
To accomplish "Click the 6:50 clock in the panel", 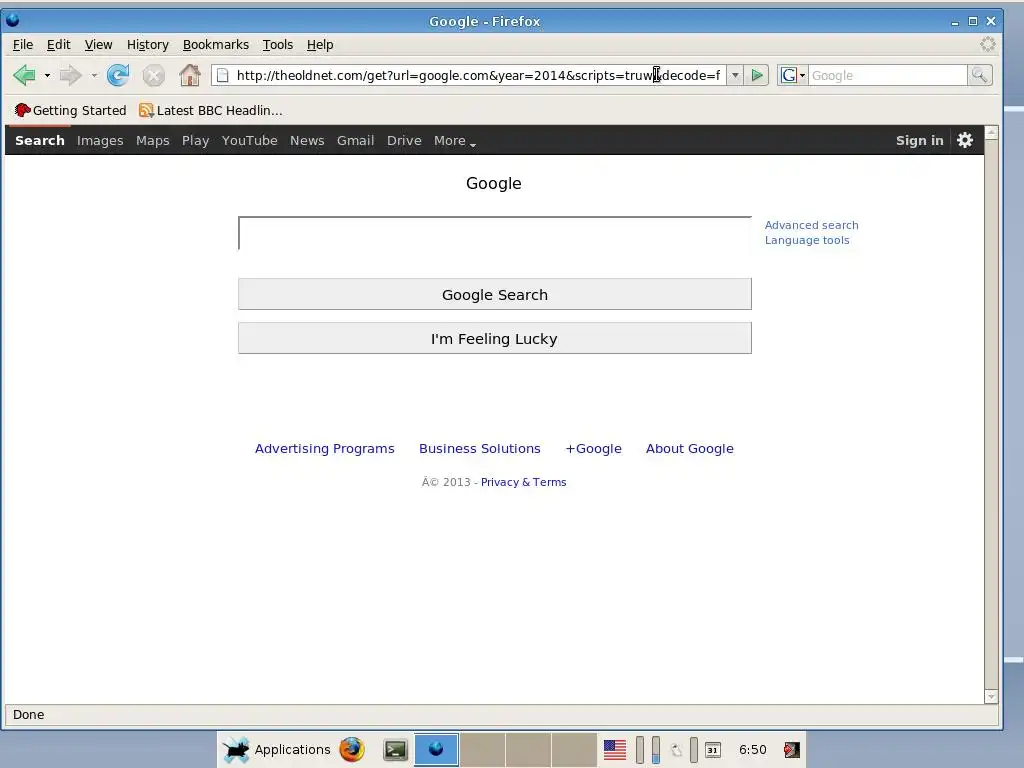I will tap(752, 750).
